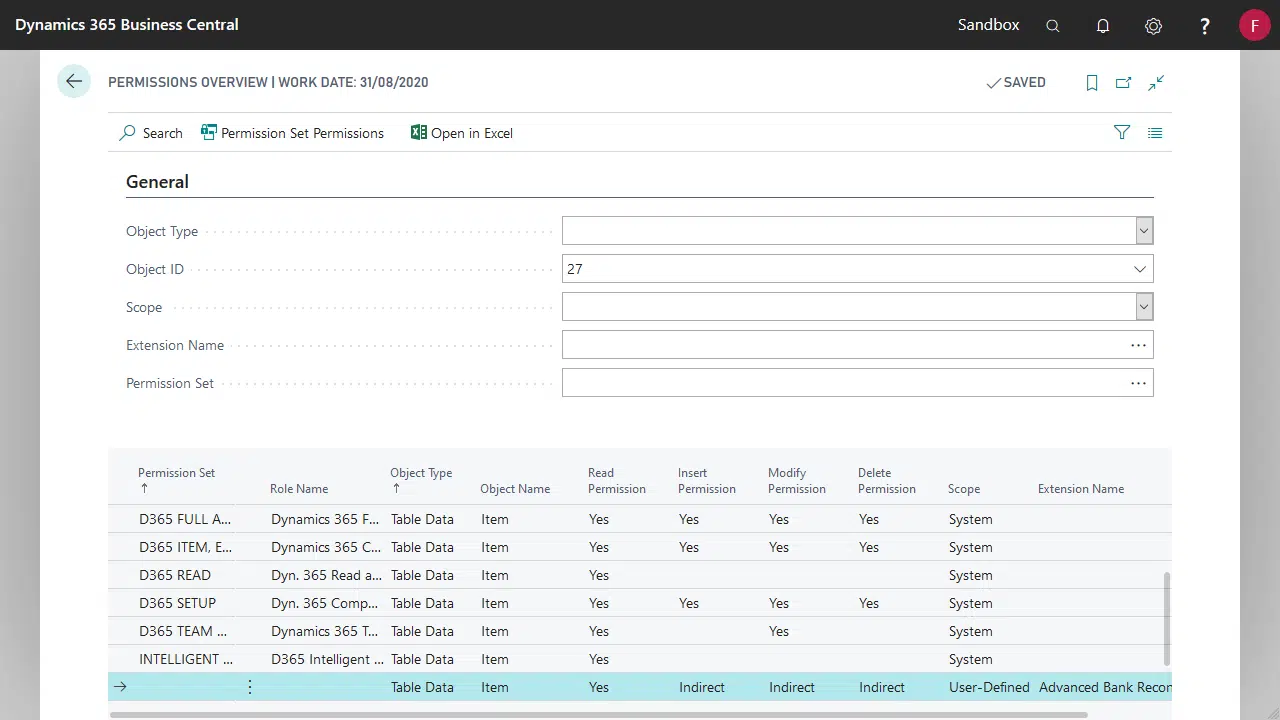
Task: Click the bookmark page icon
Action: pos(1092,83)
